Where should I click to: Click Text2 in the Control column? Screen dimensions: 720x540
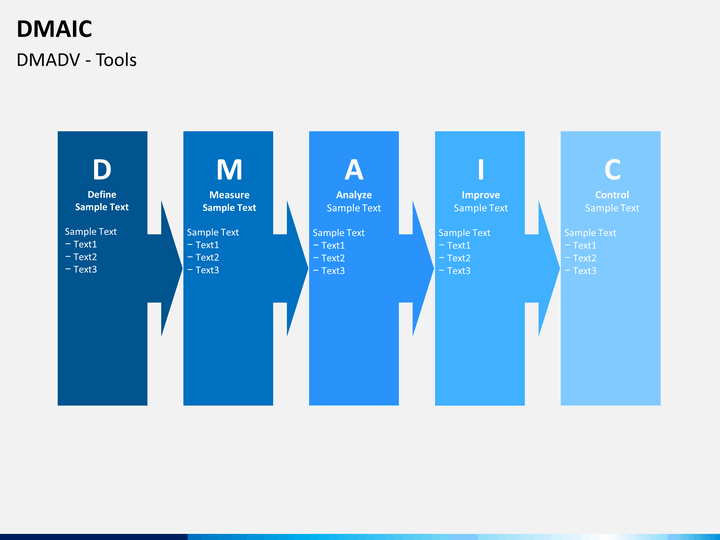(x=585, y=258)
